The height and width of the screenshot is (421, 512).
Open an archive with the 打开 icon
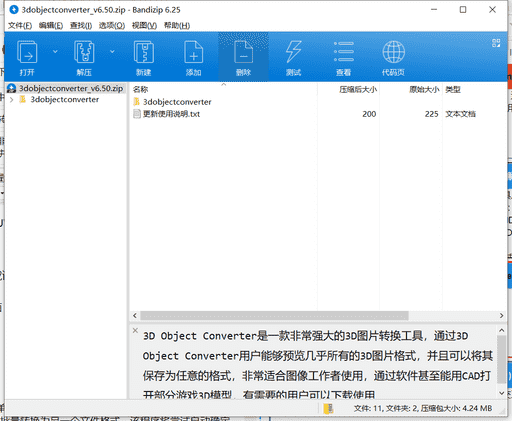click(x=27, y=57)
